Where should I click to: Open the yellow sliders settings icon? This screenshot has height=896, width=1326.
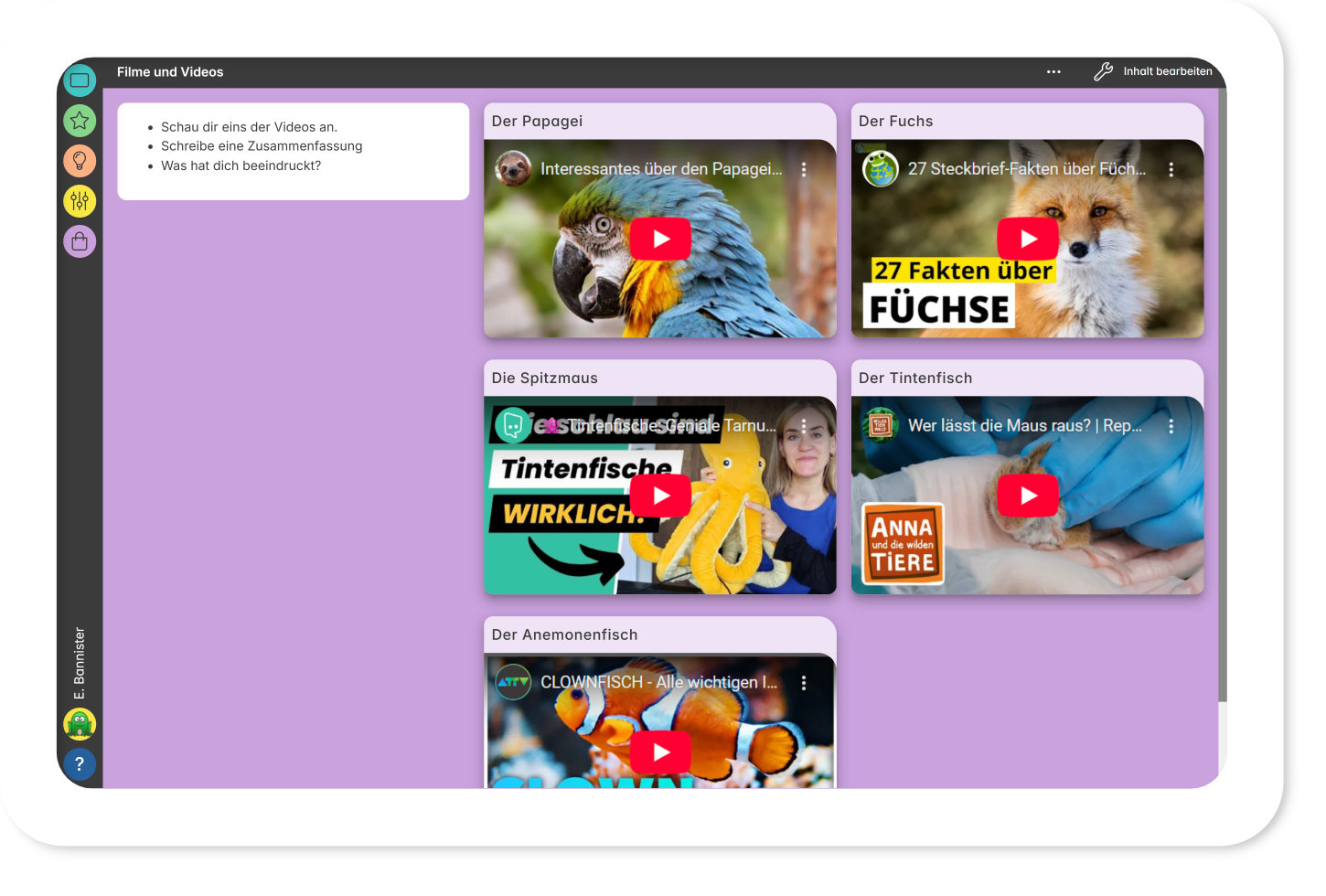click(80, 201)
